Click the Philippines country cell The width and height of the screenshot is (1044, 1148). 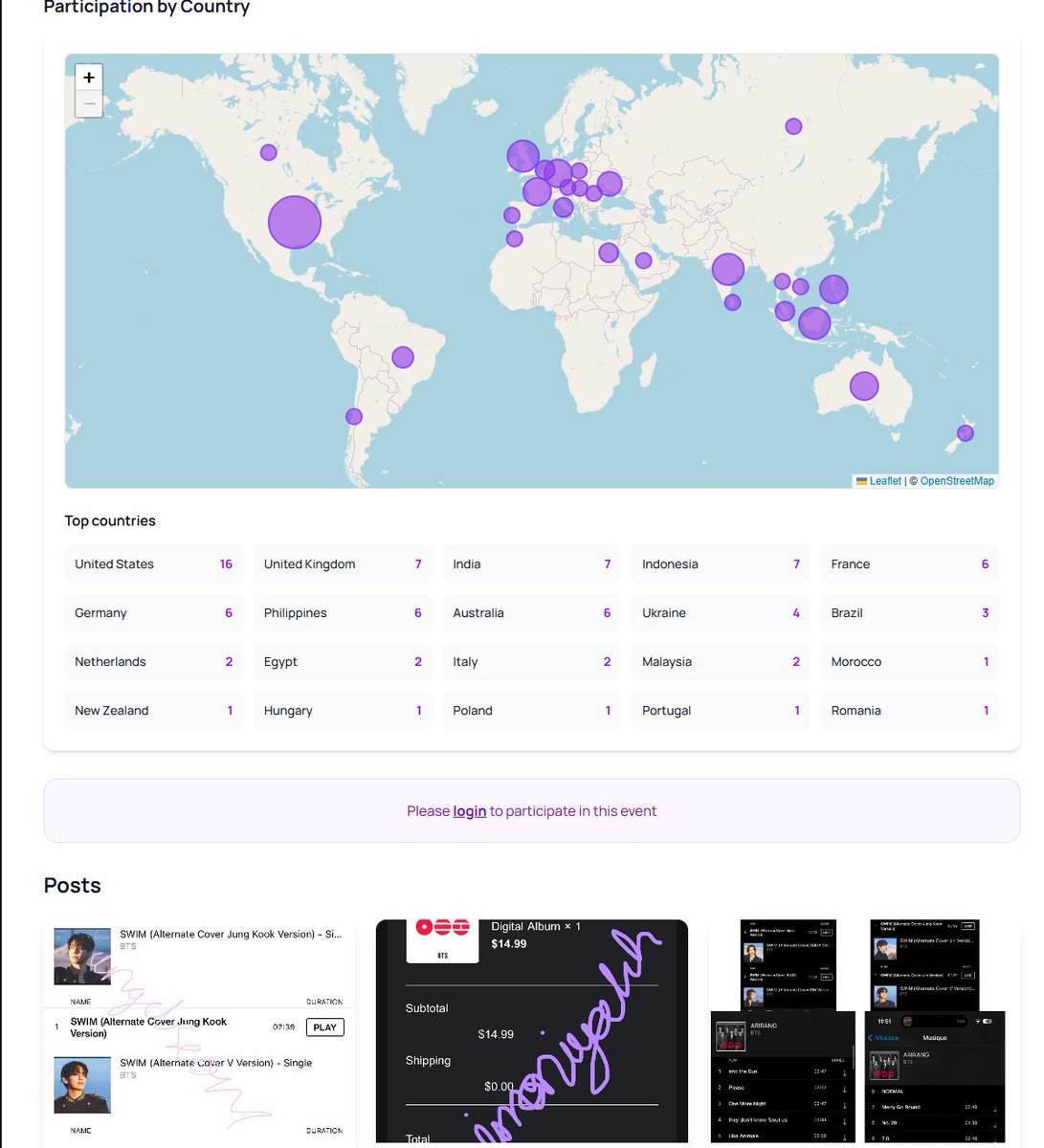point(343,613)
